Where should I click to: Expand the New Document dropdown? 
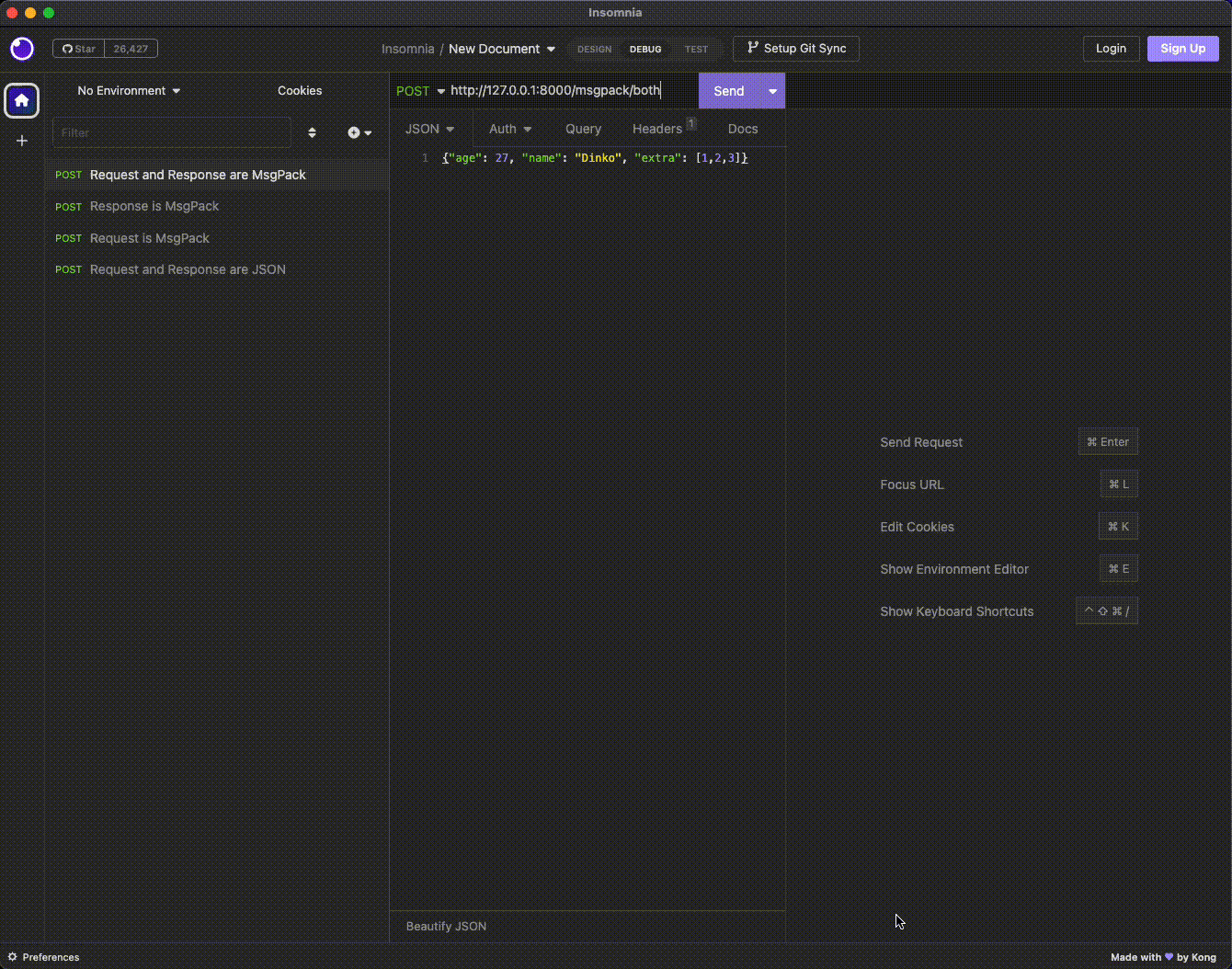502,49
